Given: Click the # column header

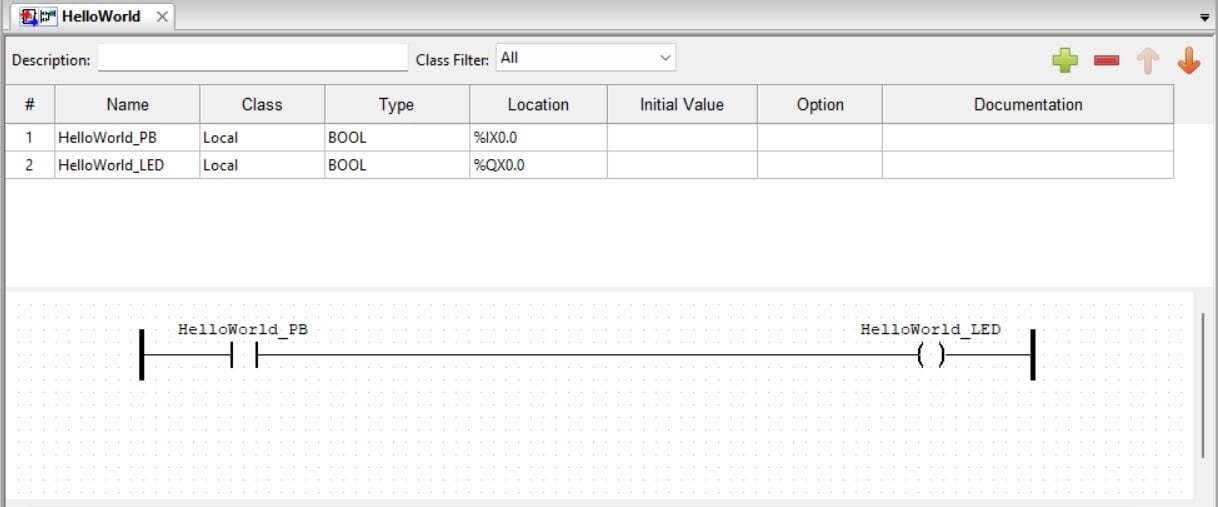Looking at the screenshot, I should point(30,104).
